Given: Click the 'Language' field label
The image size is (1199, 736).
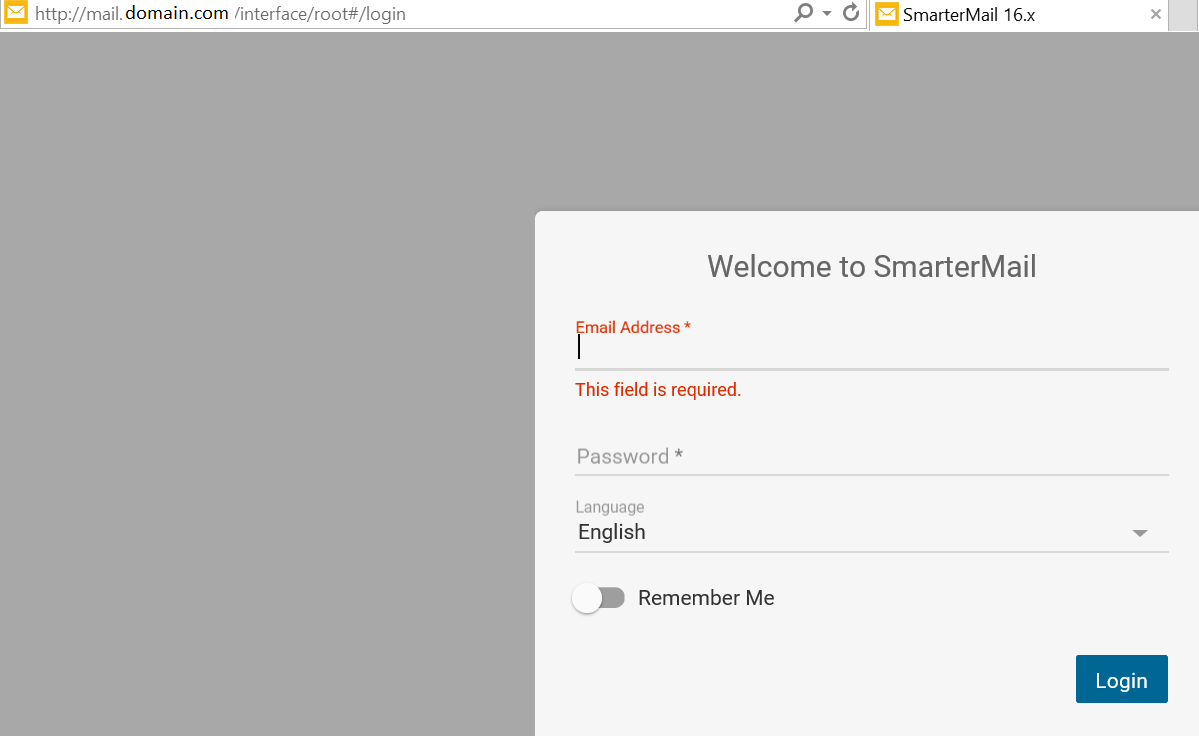Looking at the screenshot, I should coord(609,507).
